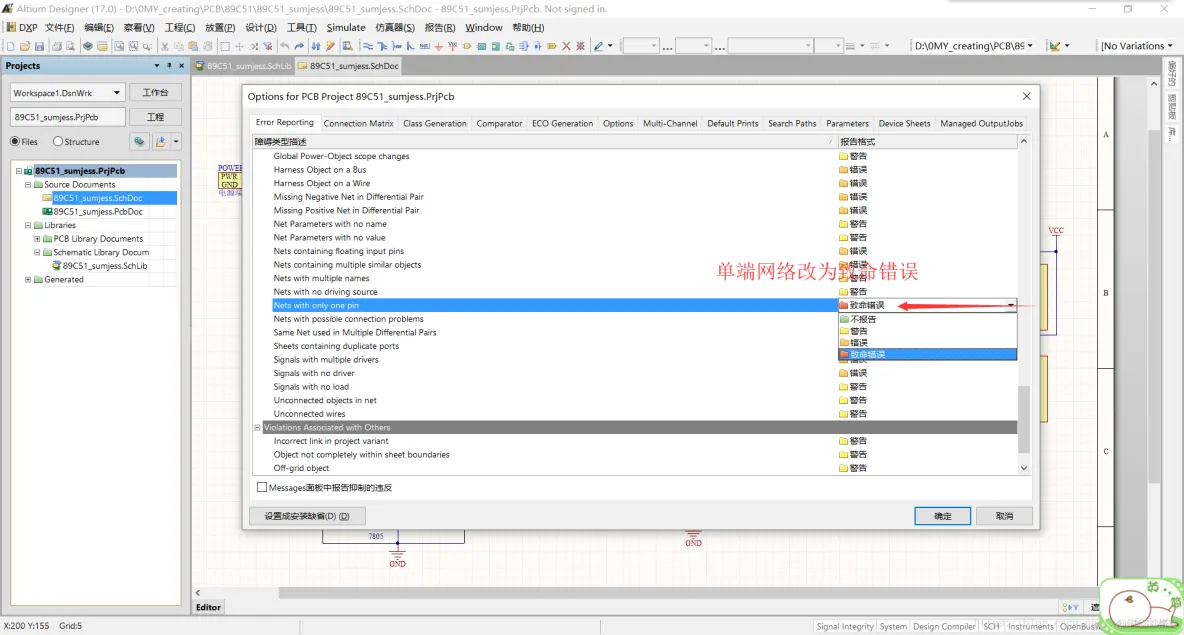The height and width of the screenshot is (635, 1184).
Task: Click the 障碍类型描述 column header
Action: [x=544, y=141]
